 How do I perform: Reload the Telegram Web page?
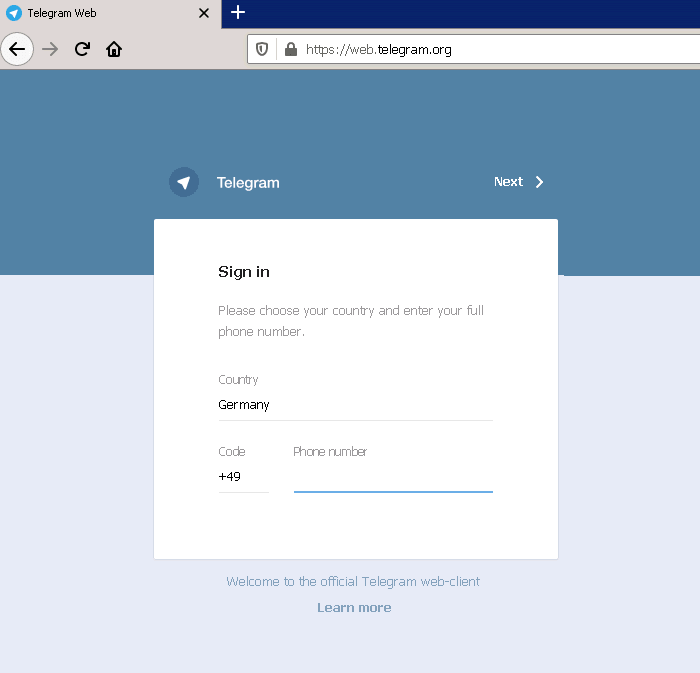coord(82,49)
